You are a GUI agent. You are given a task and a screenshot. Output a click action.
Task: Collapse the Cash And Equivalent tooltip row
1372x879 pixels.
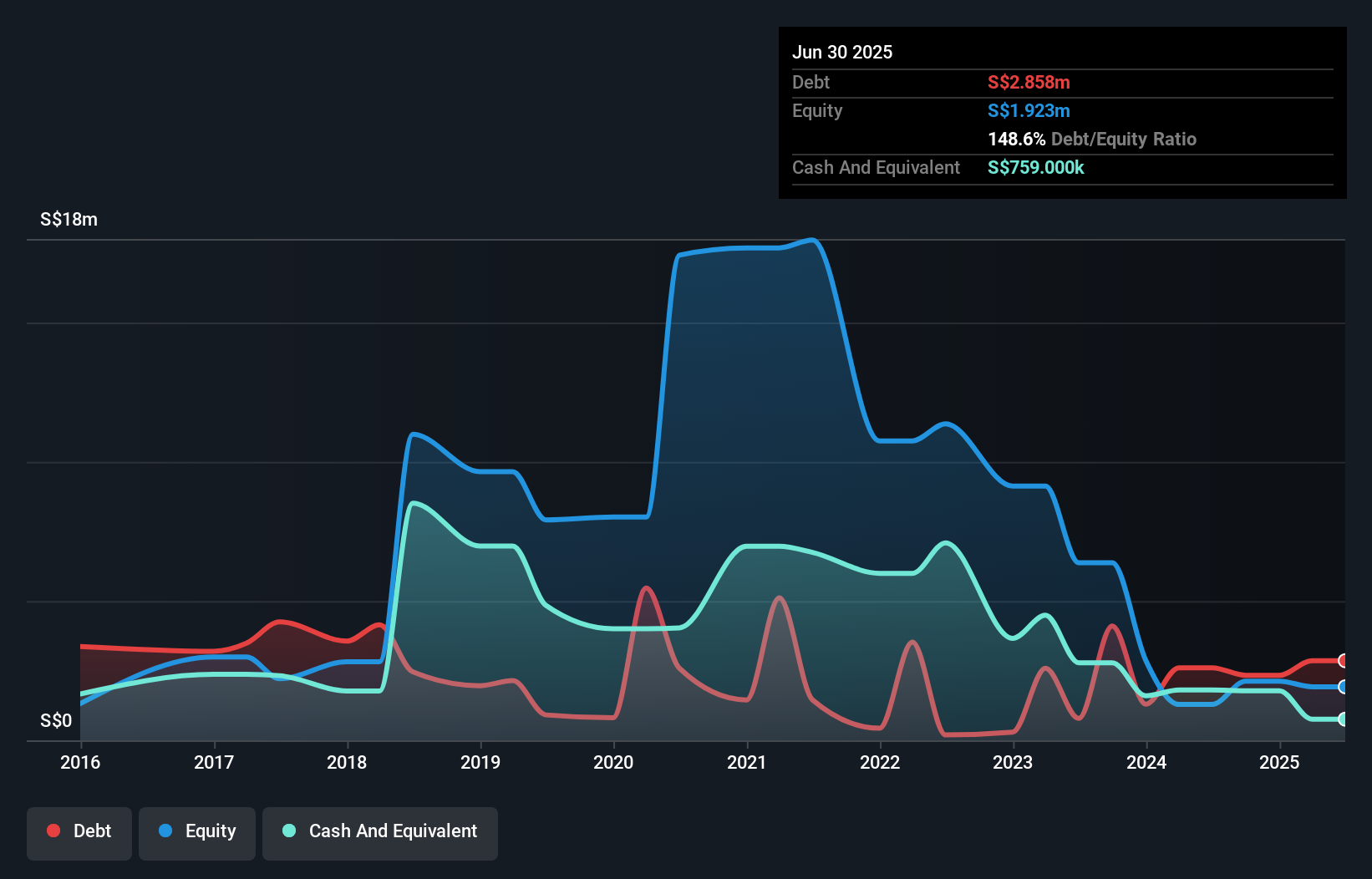[876, 167]
